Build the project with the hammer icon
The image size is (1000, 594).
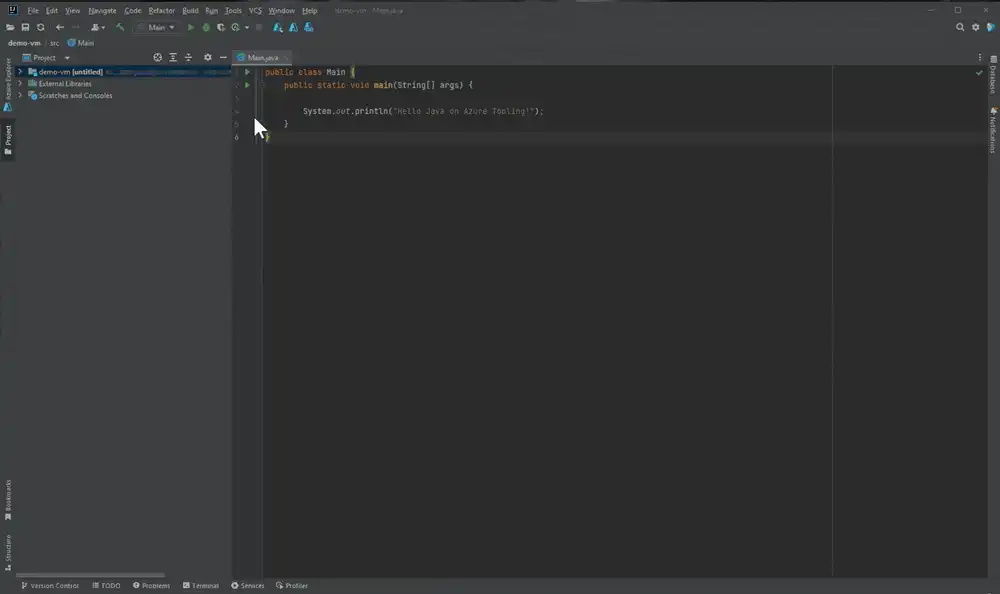(x=120, y=27)
